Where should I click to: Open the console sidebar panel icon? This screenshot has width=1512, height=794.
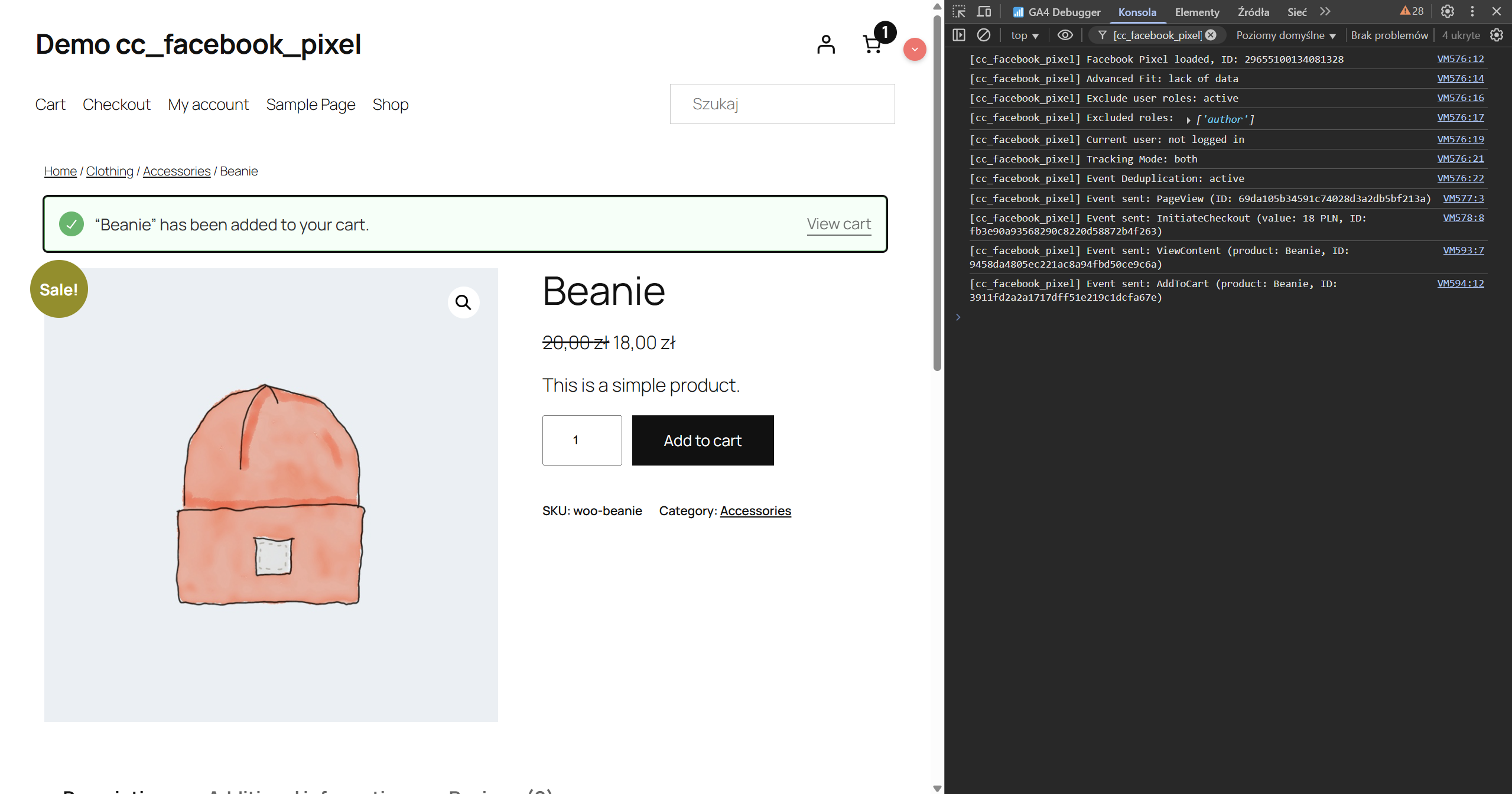point(959,35)
